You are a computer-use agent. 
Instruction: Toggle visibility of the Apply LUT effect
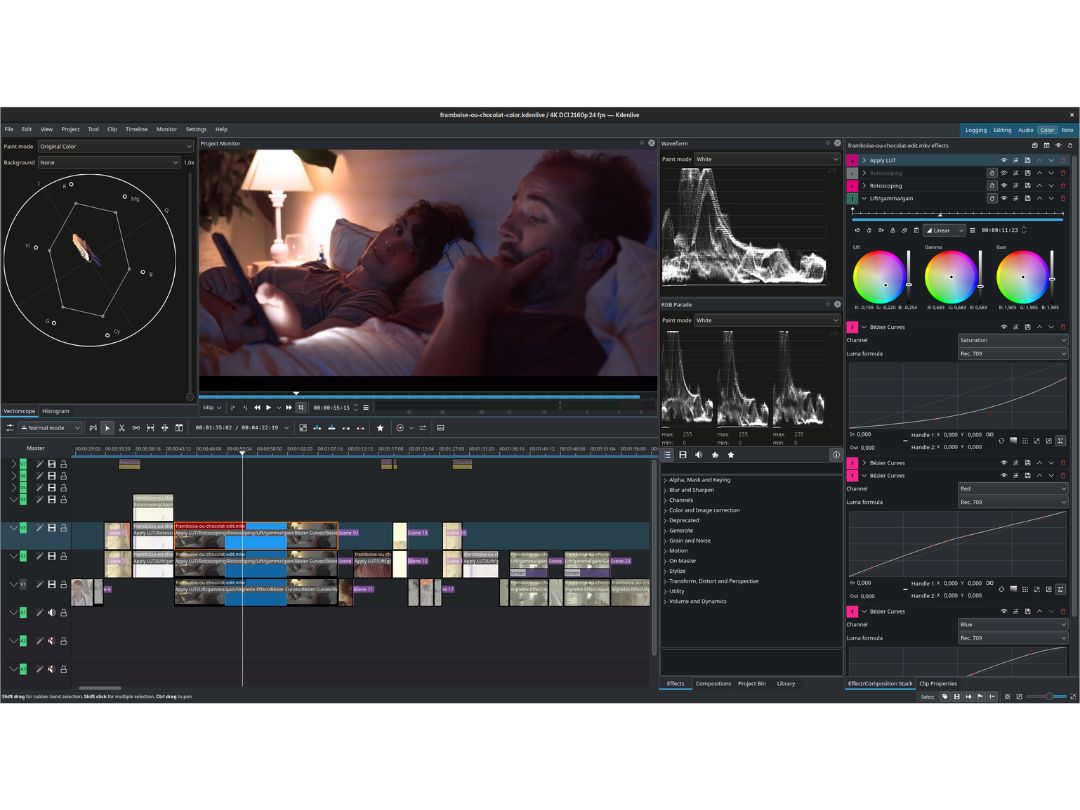(x=1004, y=160)
